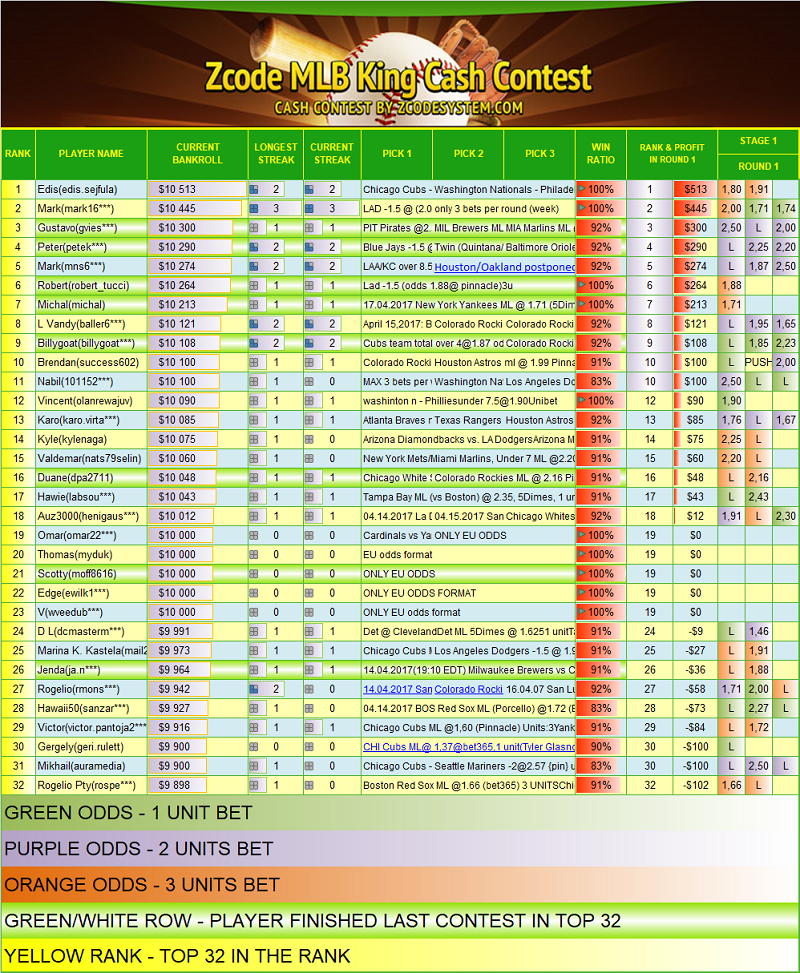Click ONLY EU ODDS FORMAT pick in Edge row
The width and height of the screenshot is (800, 973).
(420, 593)
